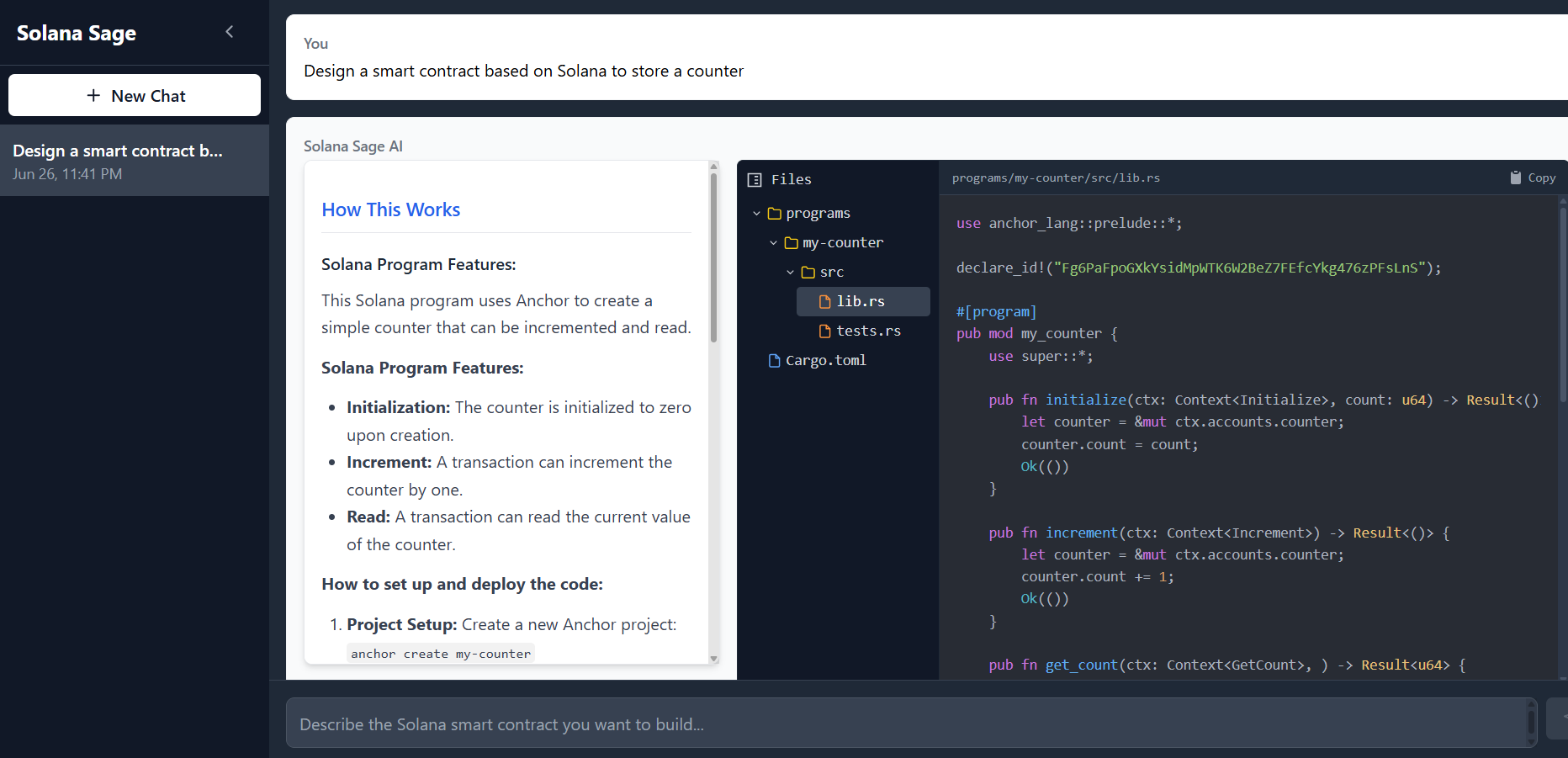The height and width of the screenshot is (758, 1568).
Task: Click the 'pub mod my_counter' line
Action: [x=1037, y=333]
